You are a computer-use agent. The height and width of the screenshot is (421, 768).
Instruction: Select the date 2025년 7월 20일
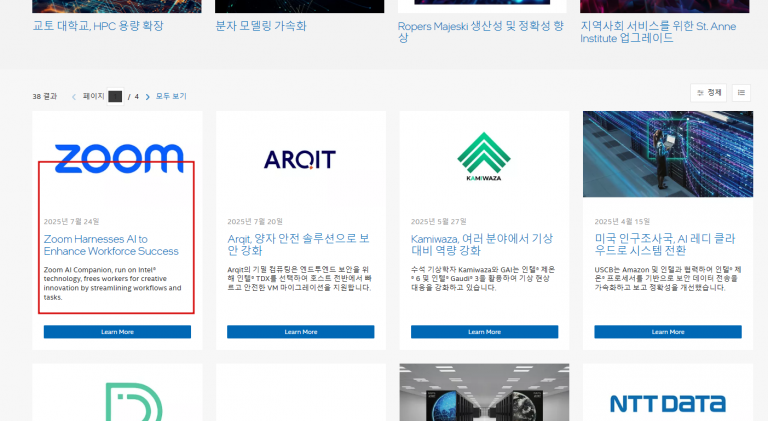click(x=255, y=222)
